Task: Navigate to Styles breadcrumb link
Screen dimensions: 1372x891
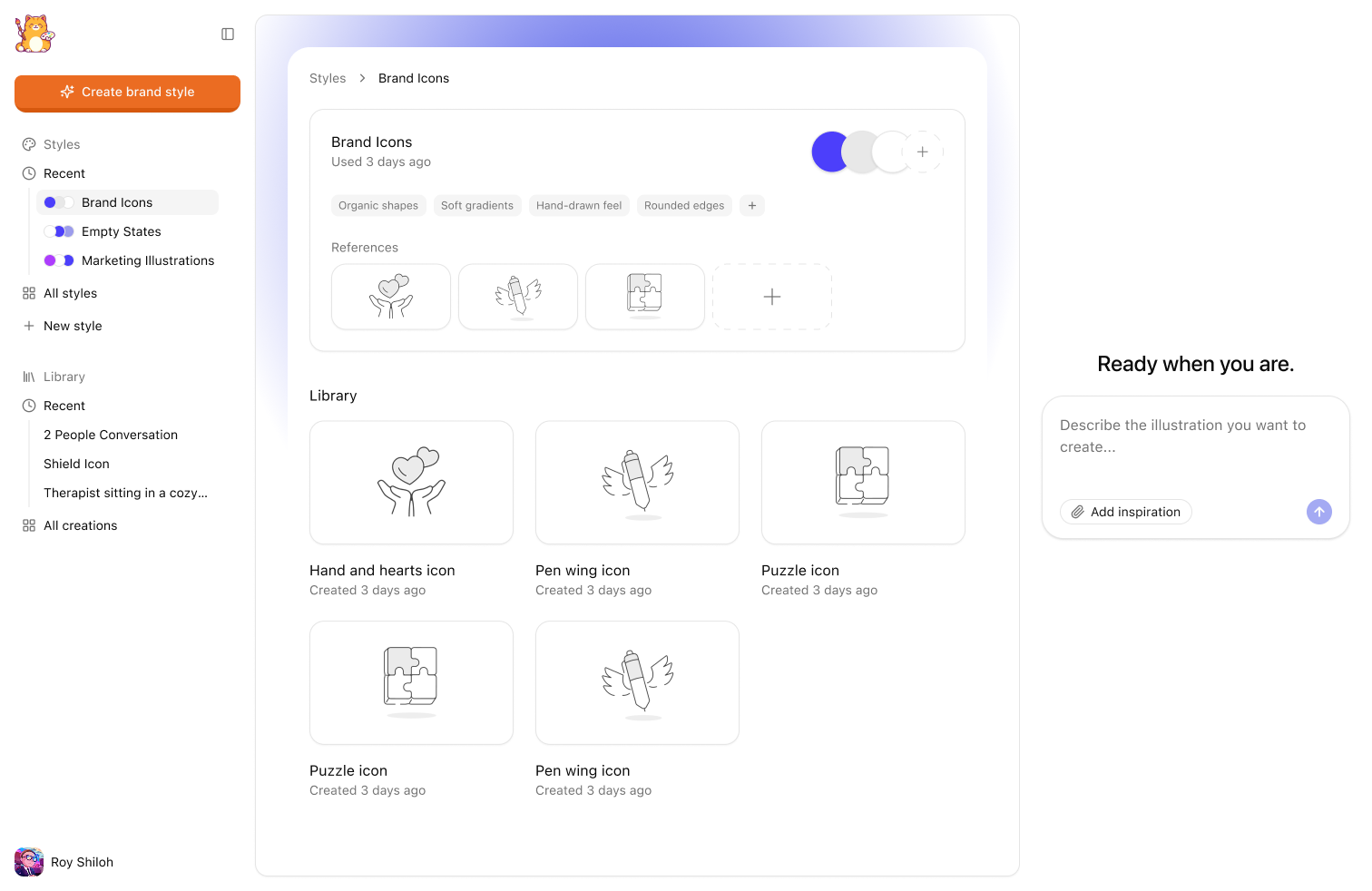Action: [328, 78]
